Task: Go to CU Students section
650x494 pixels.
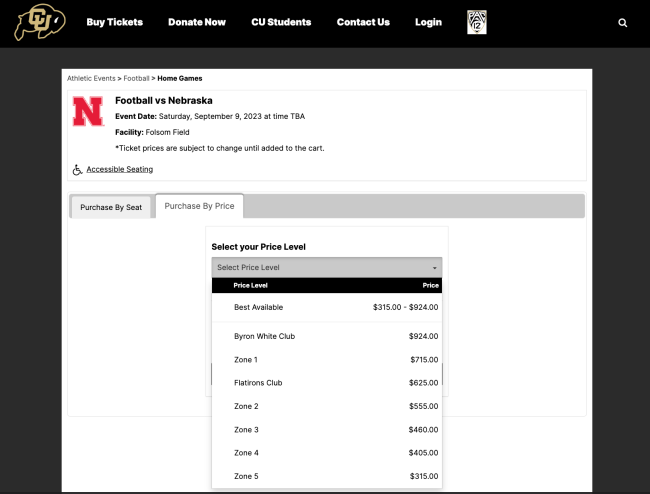Action: click(x=281, y=22)
